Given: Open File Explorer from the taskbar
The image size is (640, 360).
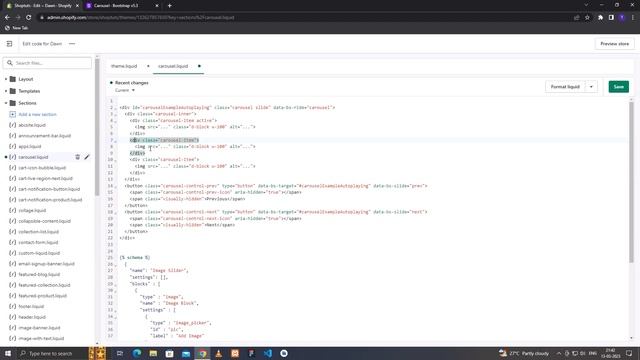Looking at the screenshot, I should pos(153,353).
